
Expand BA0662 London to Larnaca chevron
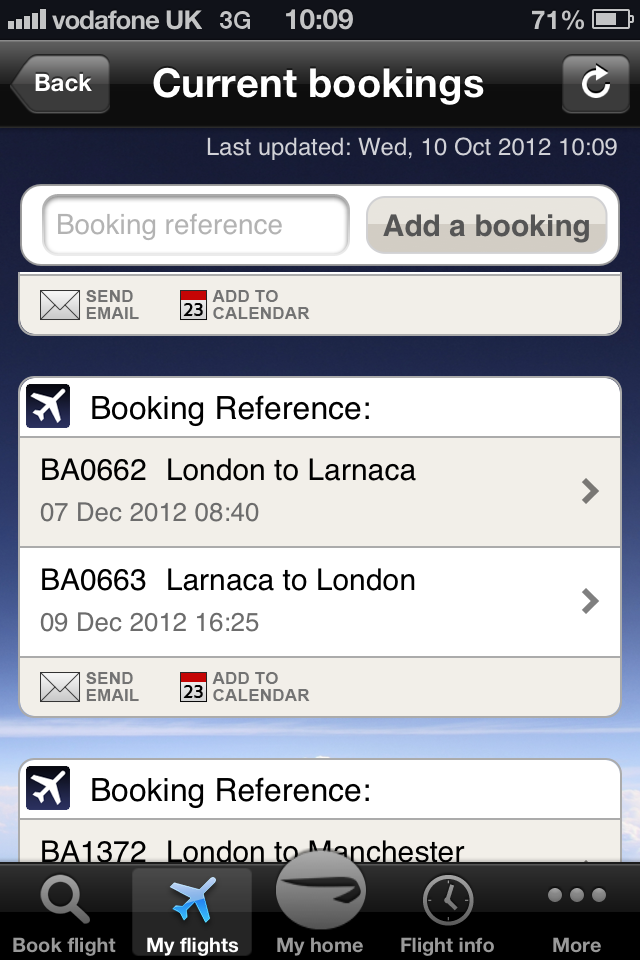[590, 491]
